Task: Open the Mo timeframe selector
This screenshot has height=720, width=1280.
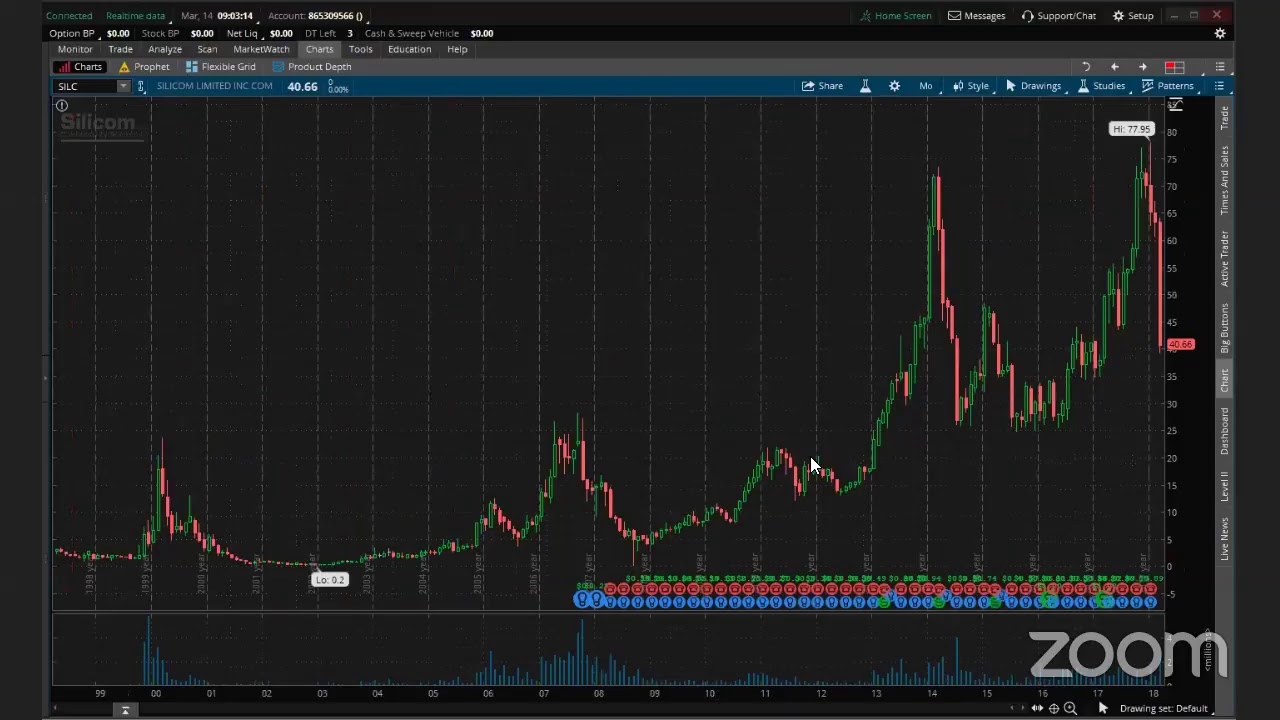Action: 926,86
